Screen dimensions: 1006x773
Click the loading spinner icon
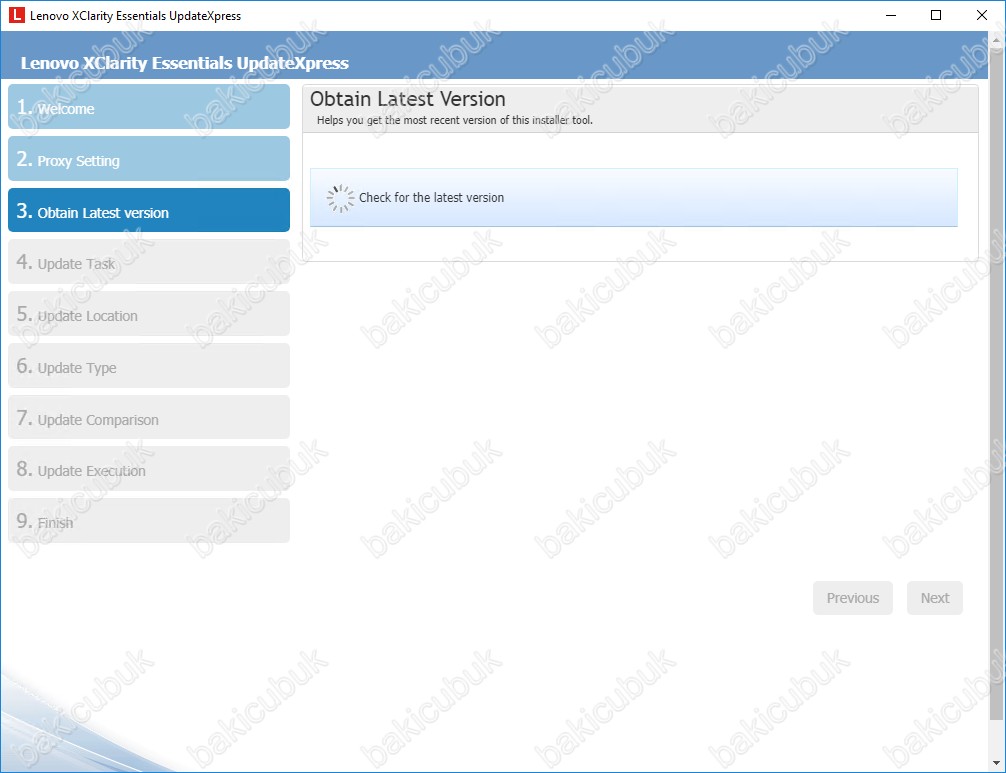click(340, 198)
